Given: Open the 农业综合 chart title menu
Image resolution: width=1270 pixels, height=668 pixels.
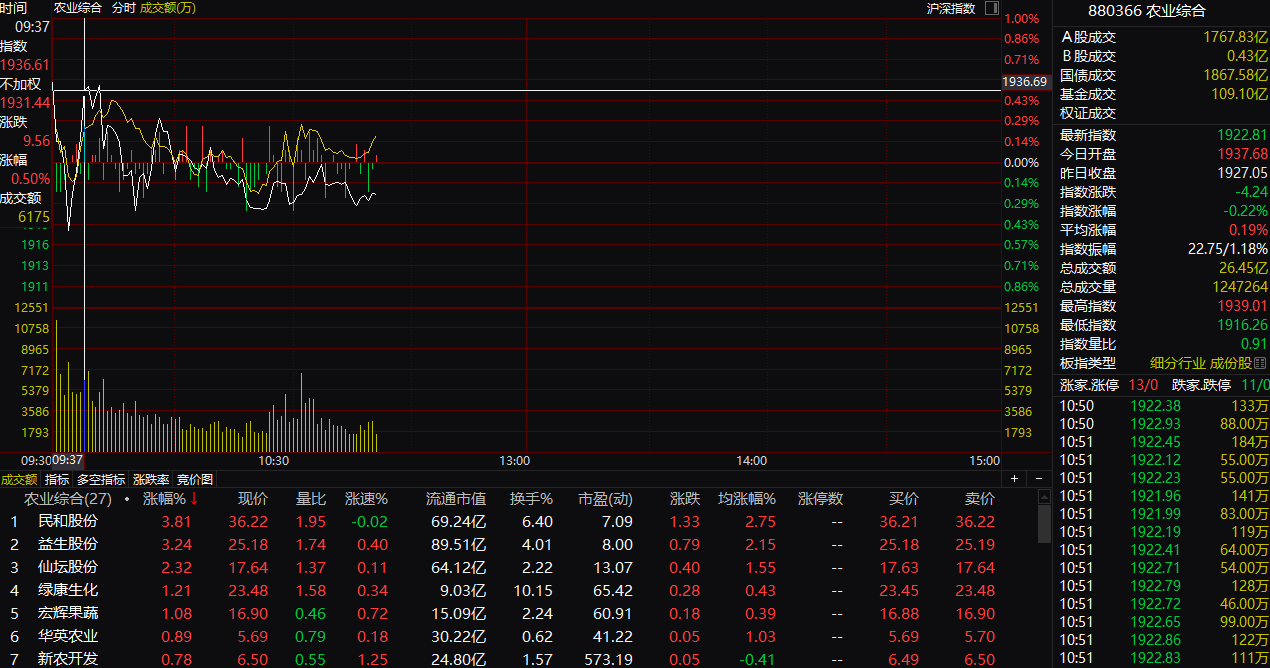Looking at the screenshot, I should 77,7.
